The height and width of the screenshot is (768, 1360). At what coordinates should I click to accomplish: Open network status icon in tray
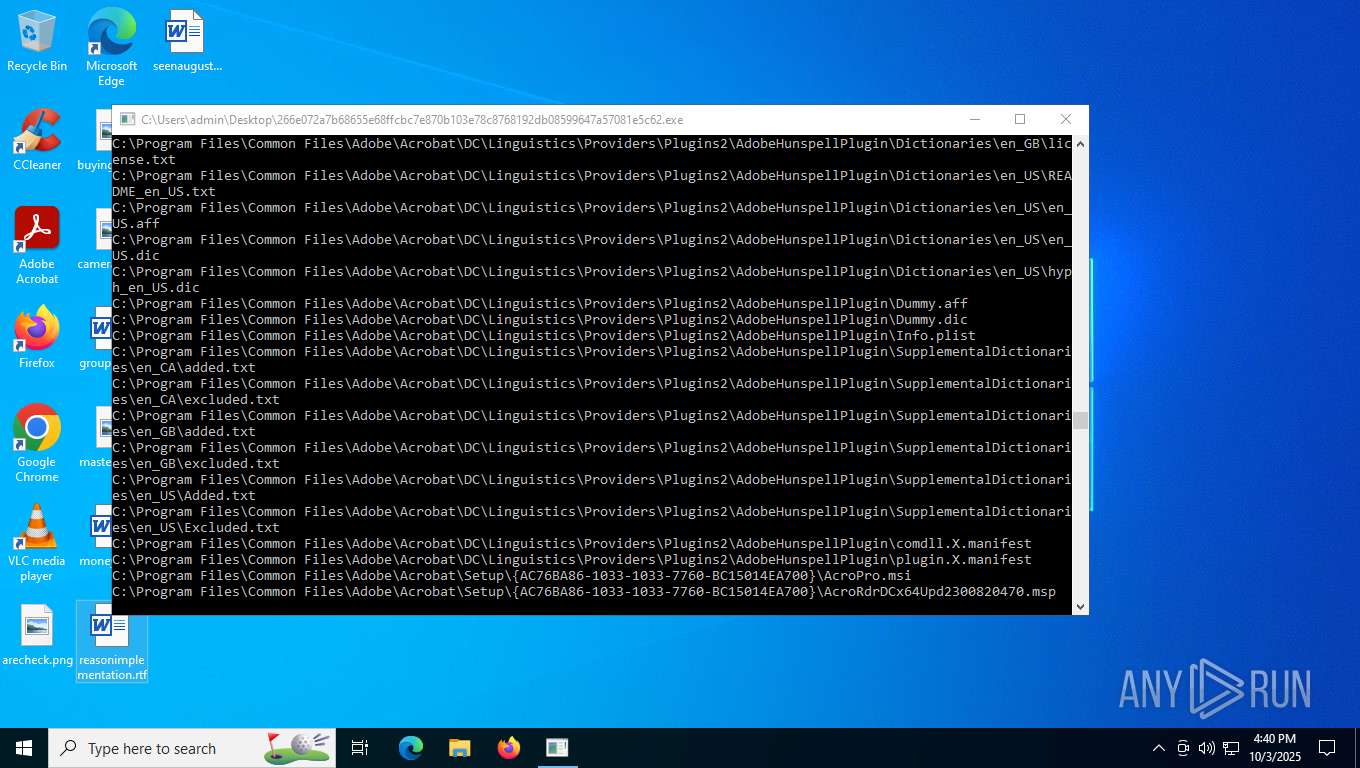pyautogui.click(x=1231, y=748)
